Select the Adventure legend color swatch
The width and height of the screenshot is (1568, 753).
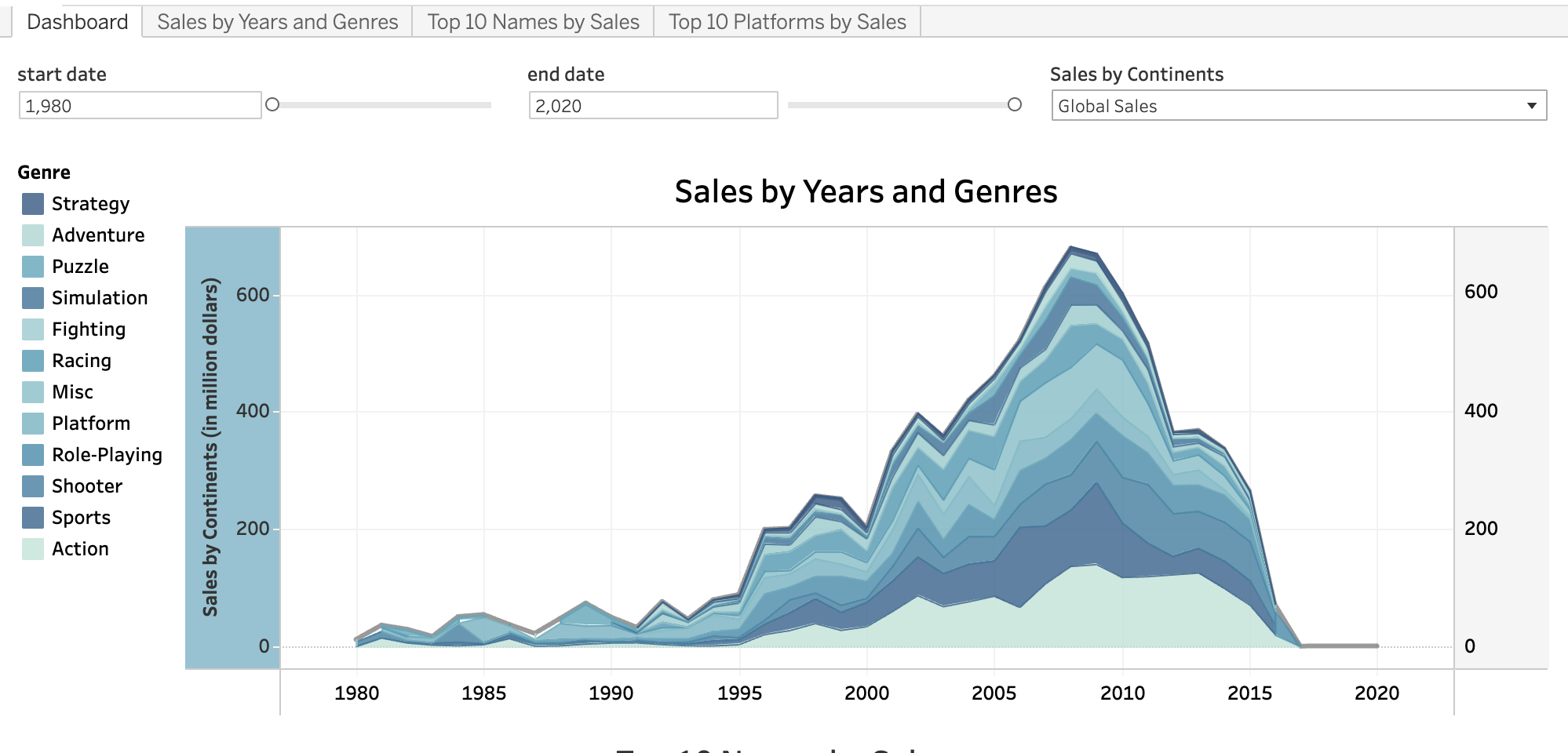pyautogui.click(x=33, y=235)
